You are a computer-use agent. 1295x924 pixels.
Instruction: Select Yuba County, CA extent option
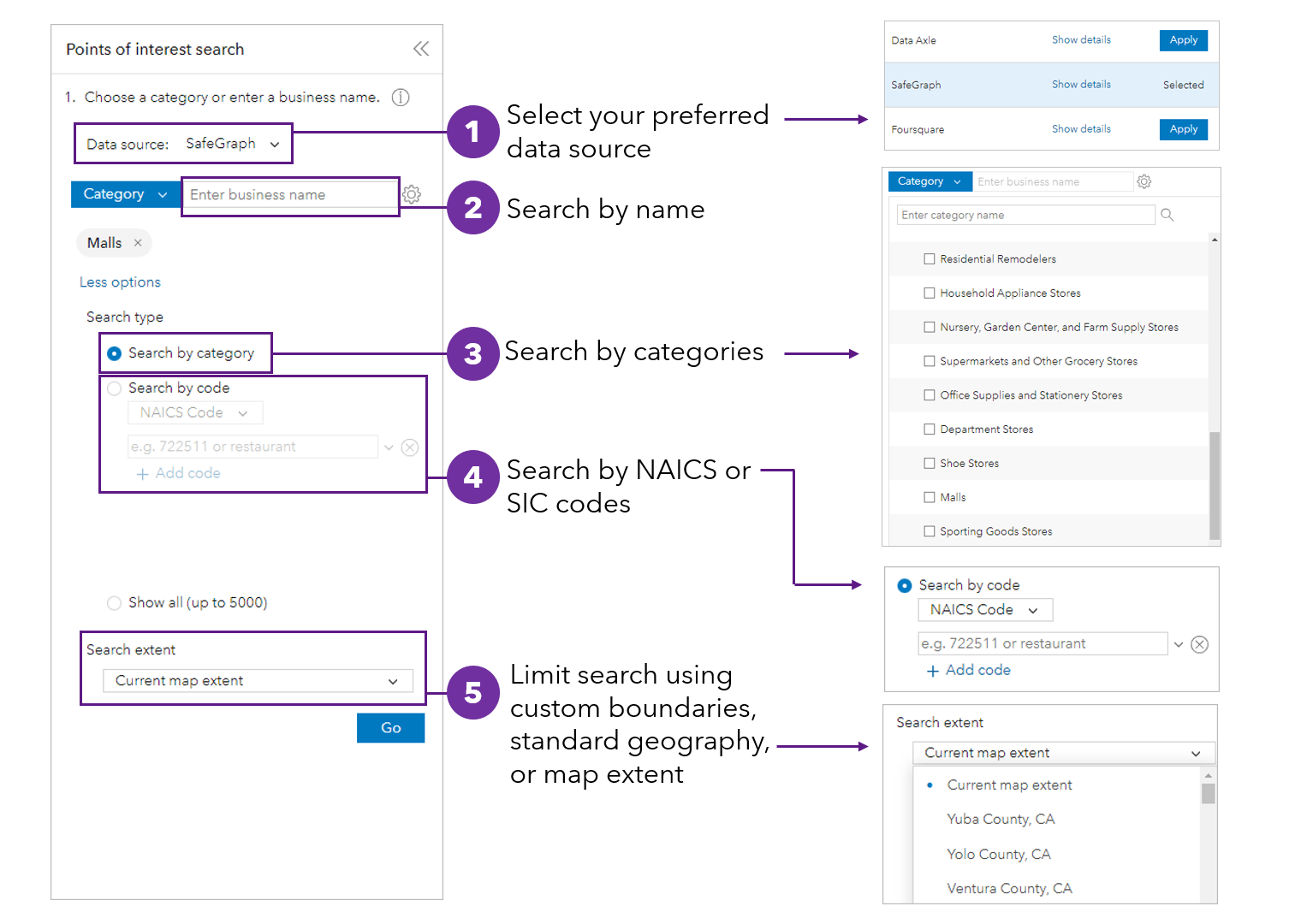pos(1001,819)
